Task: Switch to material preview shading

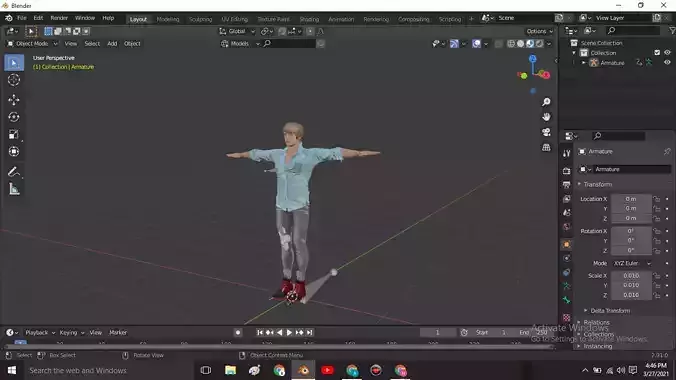Action: [x=530, y=44]
